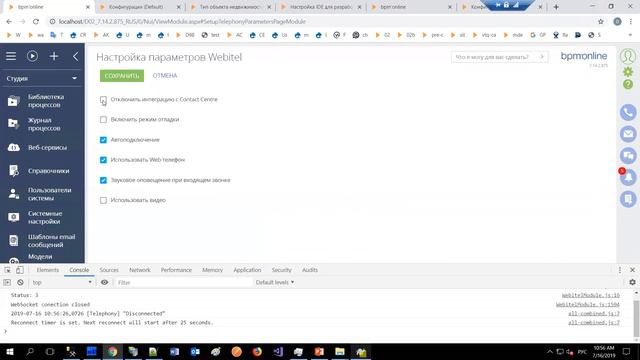This screenshot has height=360, width=640.
Task: Open Системные настройки section
Action: (42, 218)
